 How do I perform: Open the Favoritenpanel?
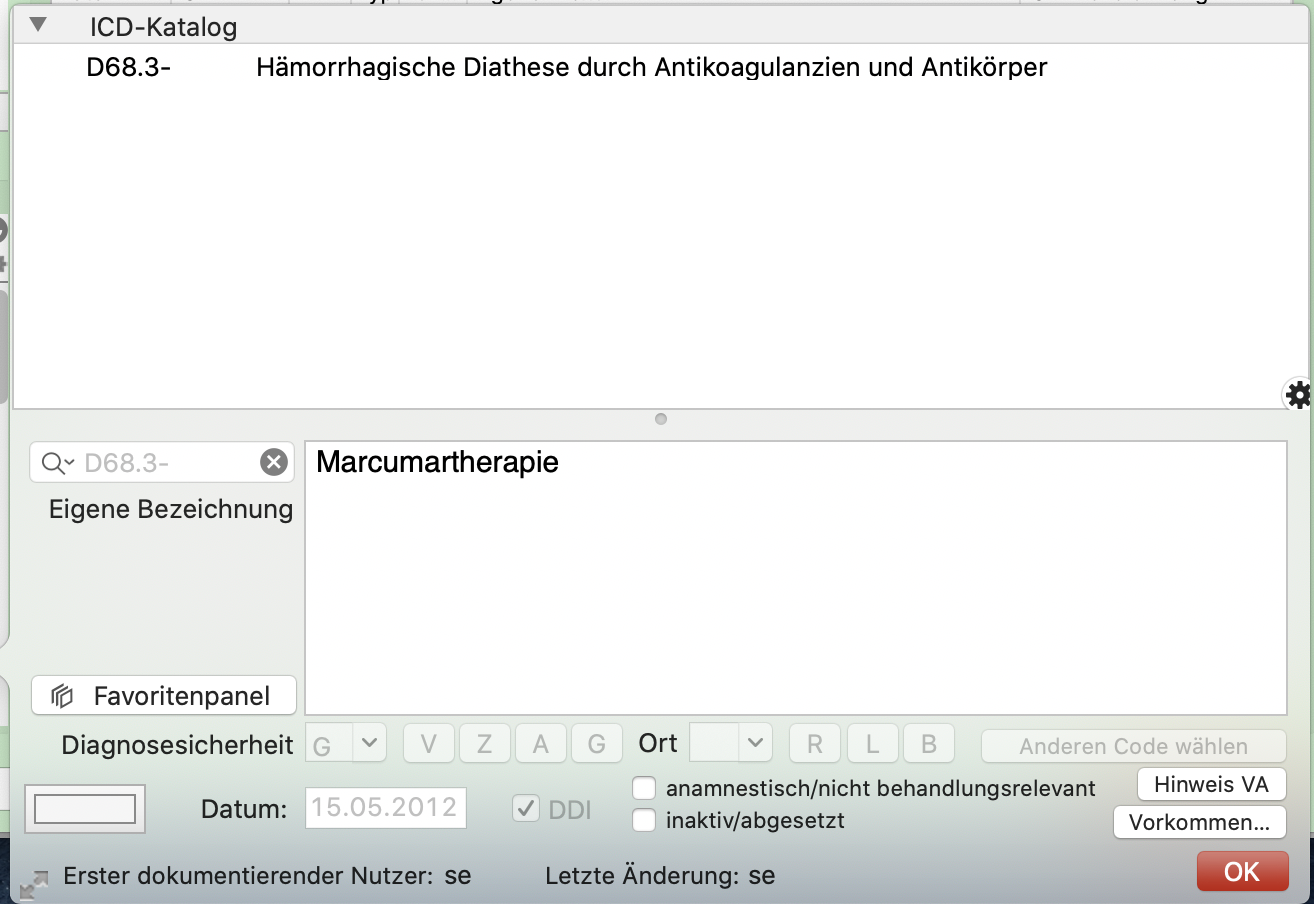[x=164, y=695]
